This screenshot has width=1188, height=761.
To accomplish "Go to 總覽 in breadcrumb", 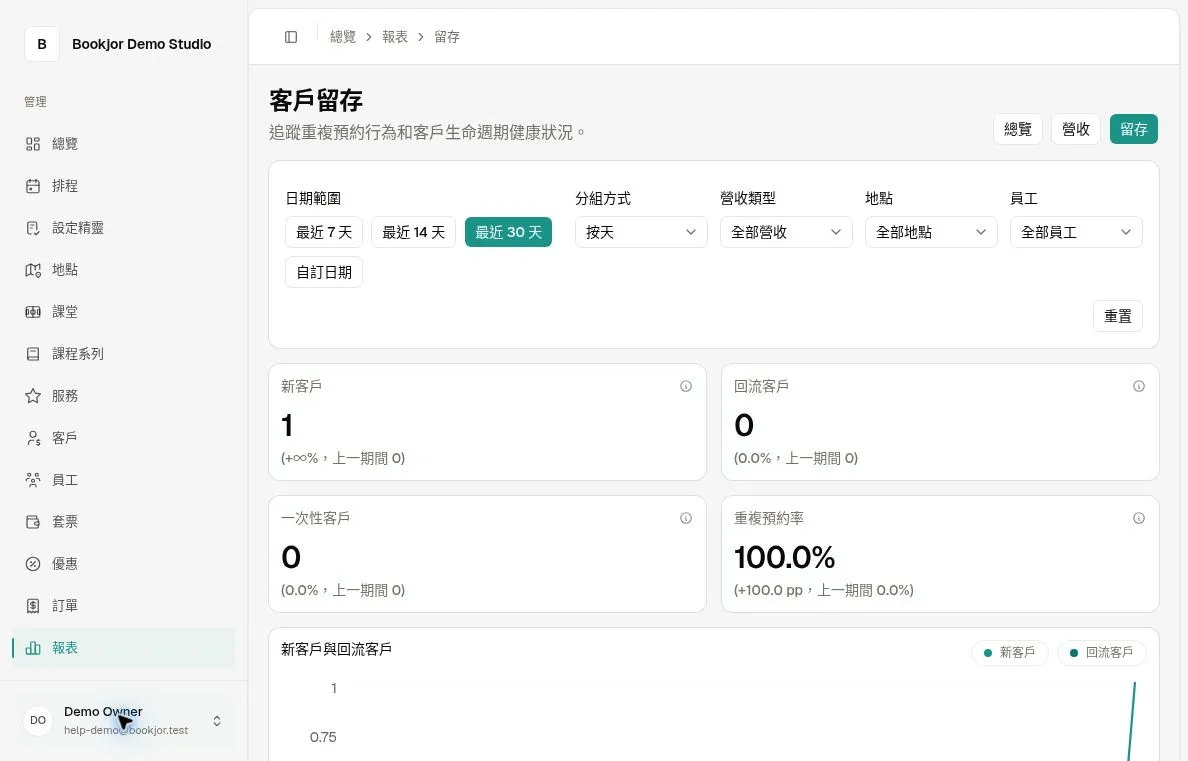I will [342, 37].
